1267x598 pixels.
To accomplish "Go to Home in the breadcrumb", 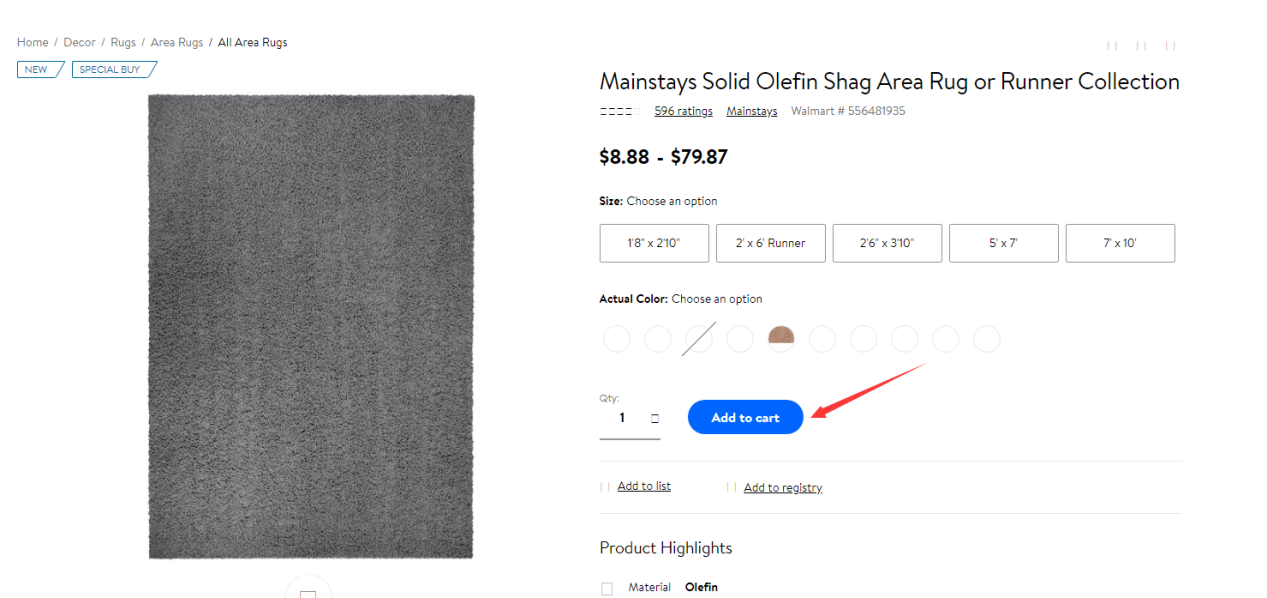I will (x=32, y=43).
